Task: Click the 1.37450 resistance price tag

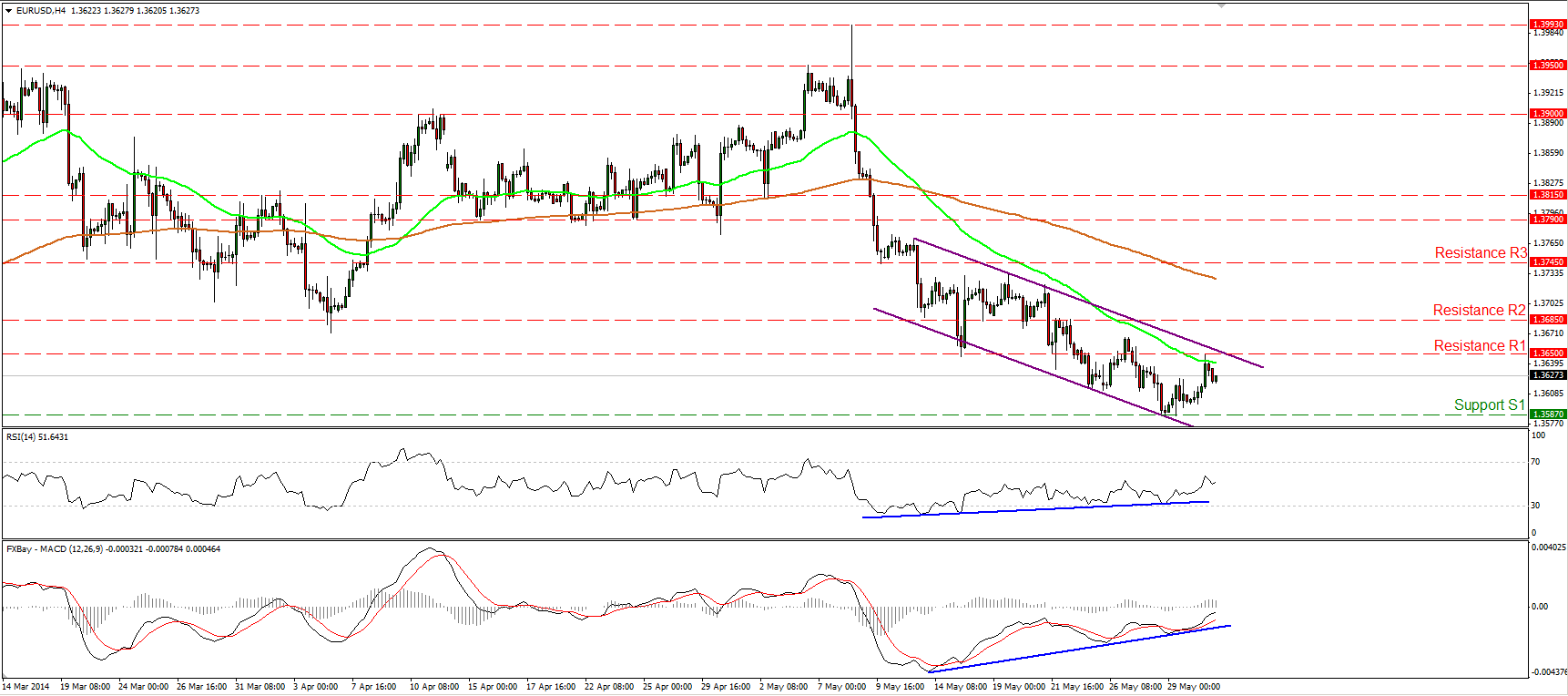Action: coord(1548,262)
